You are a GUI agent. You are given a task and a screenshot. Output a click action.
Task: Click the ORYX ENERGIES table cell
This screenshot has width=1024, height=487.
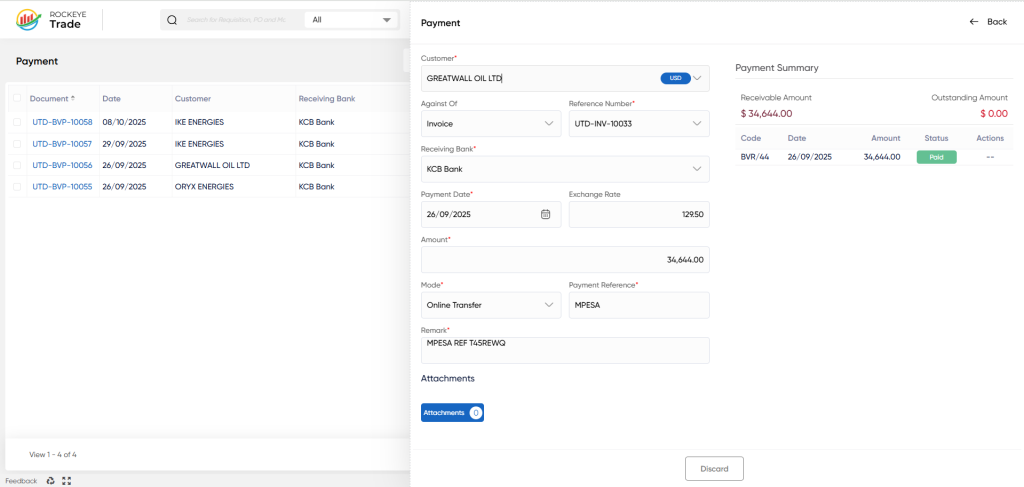(202, 187)
